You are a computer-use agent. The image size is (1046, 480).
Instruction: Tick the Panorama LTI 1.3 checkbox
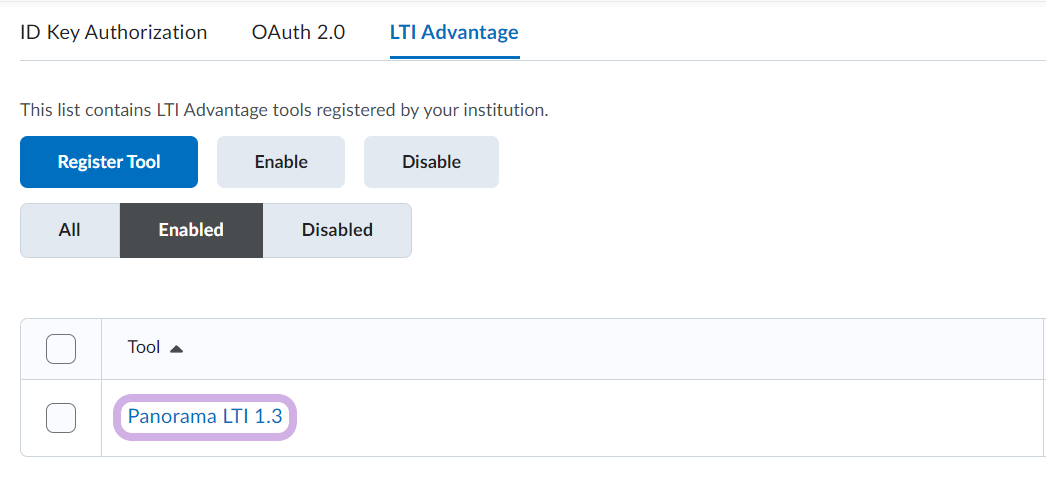[61, 418]
